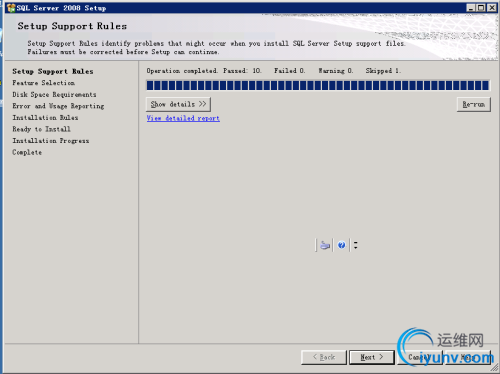Click the Setup Support Rules page heading
The width and height of the screenshot is (500, 374).
click(x=72, y=26)
